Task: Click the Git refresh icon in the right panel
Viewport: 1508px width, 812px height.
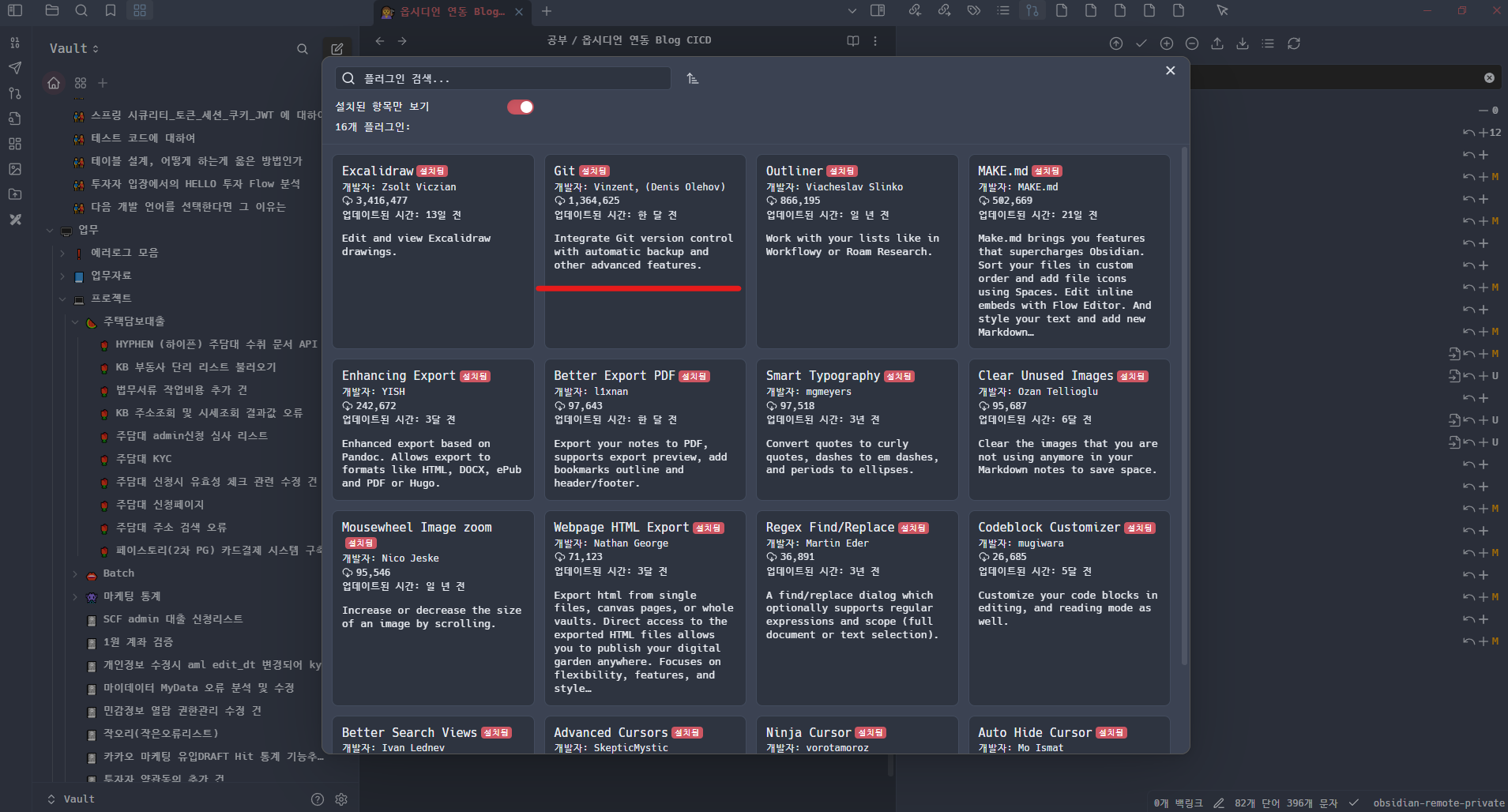Action: pos(1293,43)
